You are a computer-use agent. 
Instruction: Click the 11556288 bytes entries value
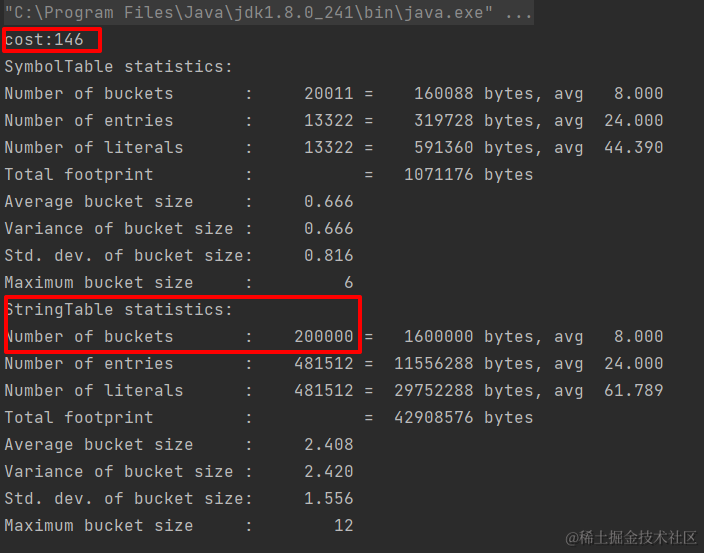point(433,364)
